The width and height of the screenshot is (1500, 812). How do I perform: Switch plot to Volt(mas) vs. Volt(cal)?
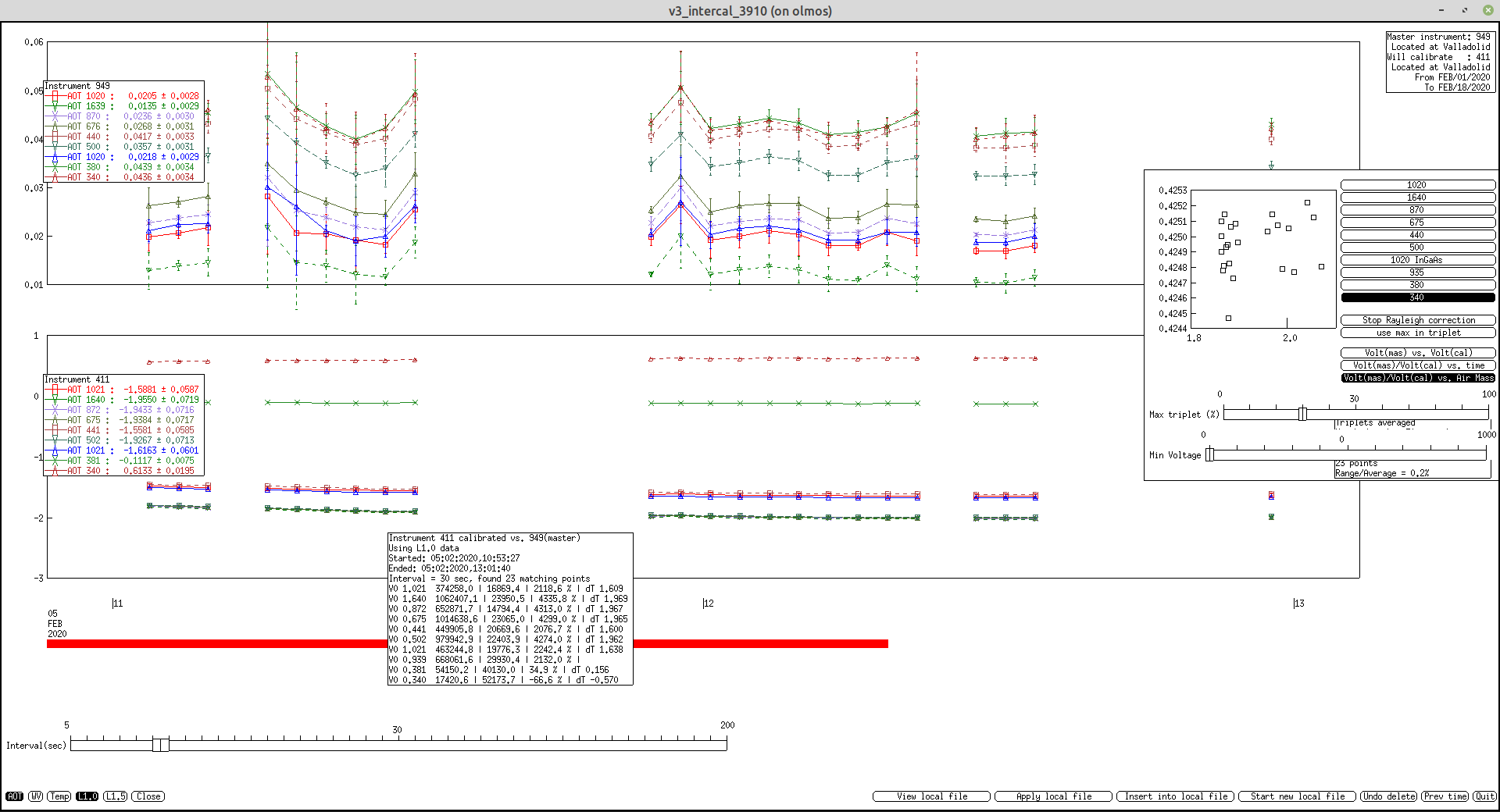point(1417,353)
